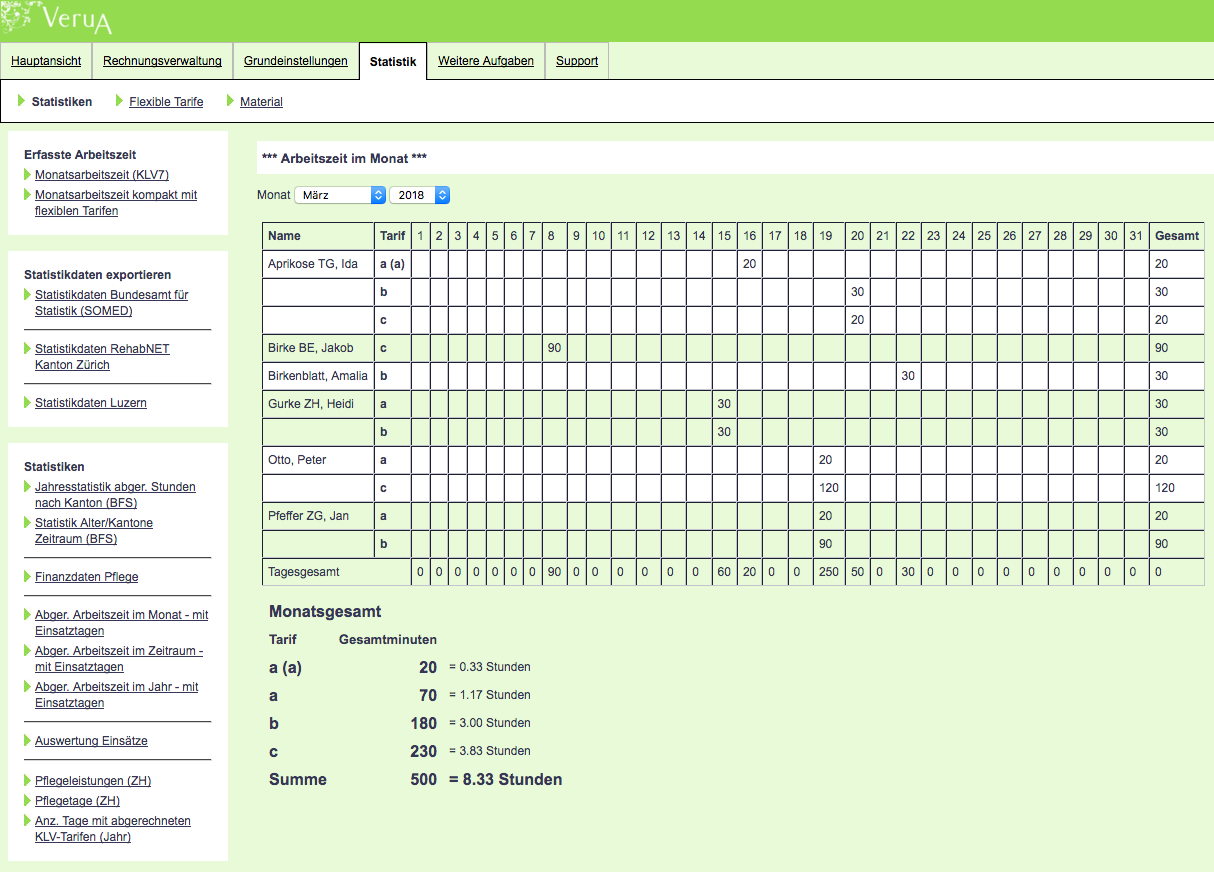The image size is (1214, 872).
Task: Open the month dropdown showing März
Action: coord(339,195)
